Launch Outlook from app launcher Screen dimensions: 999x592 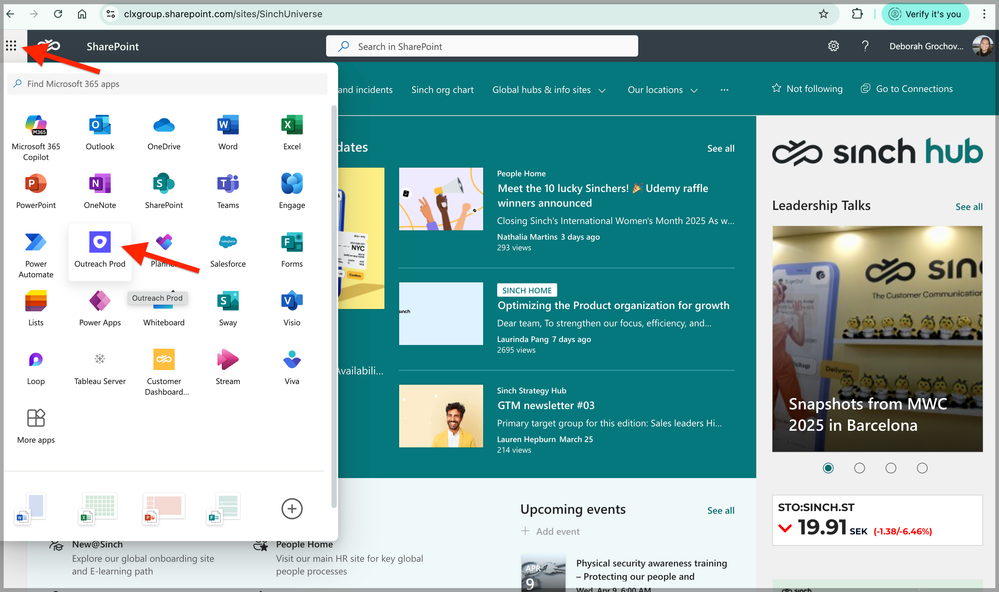click(x=100, y=133)
